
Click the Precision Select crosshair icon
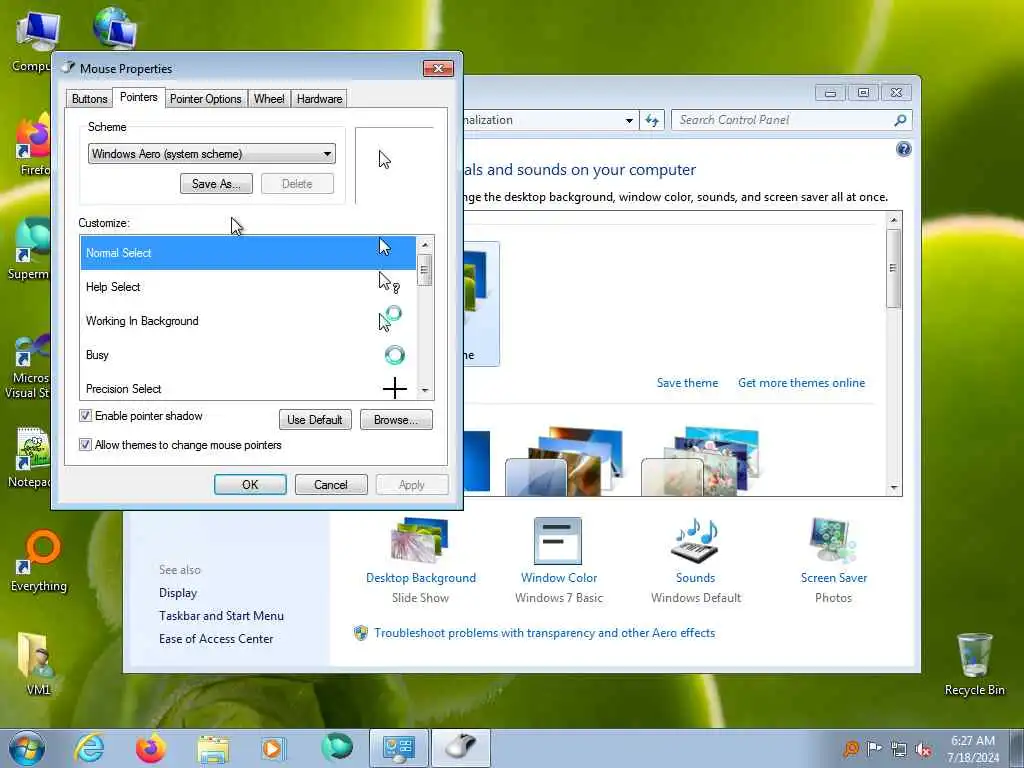[394, 389]
